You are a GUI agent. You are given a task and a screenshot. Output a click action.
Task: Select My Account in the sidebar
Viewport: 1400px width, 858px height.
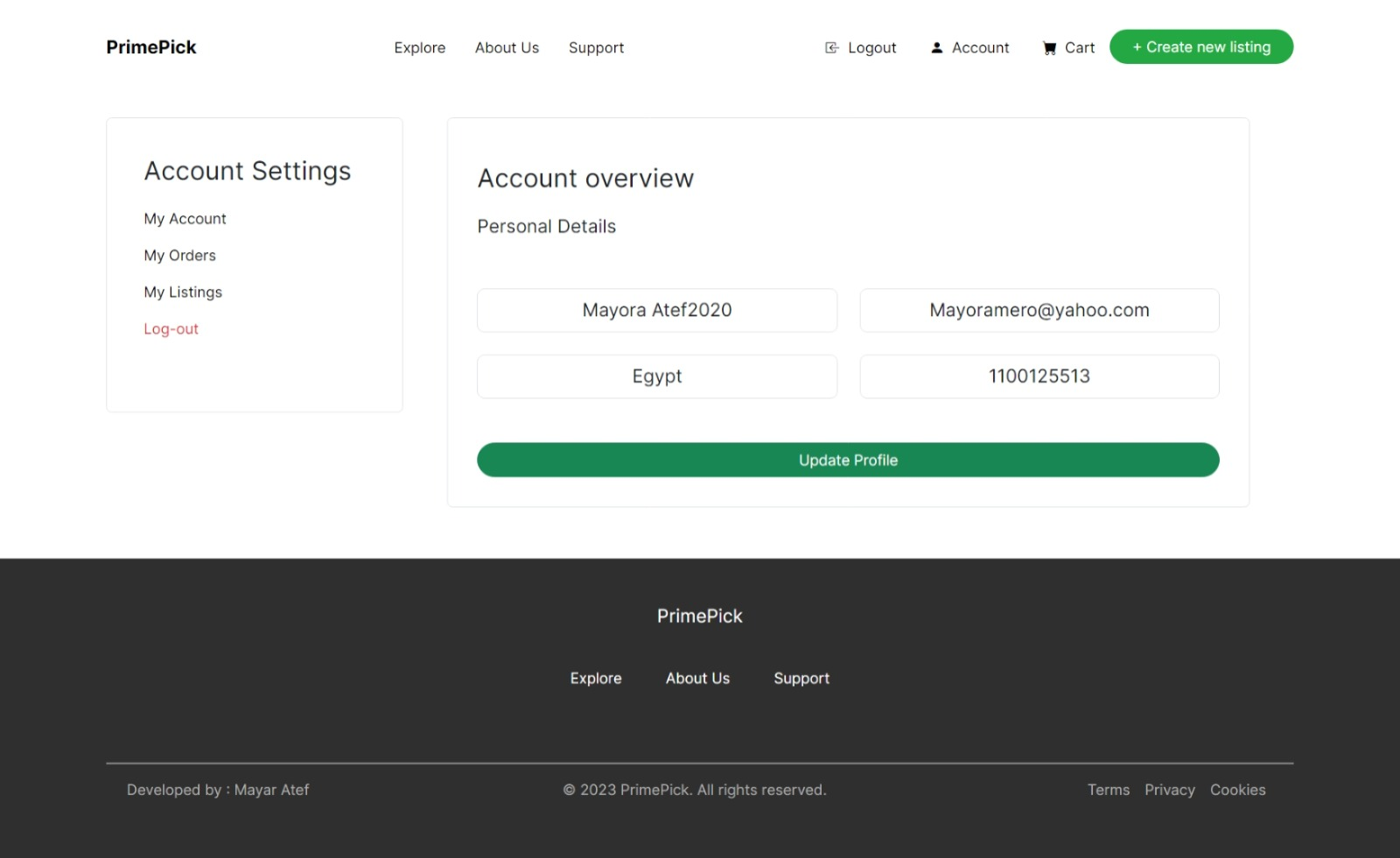185,218
